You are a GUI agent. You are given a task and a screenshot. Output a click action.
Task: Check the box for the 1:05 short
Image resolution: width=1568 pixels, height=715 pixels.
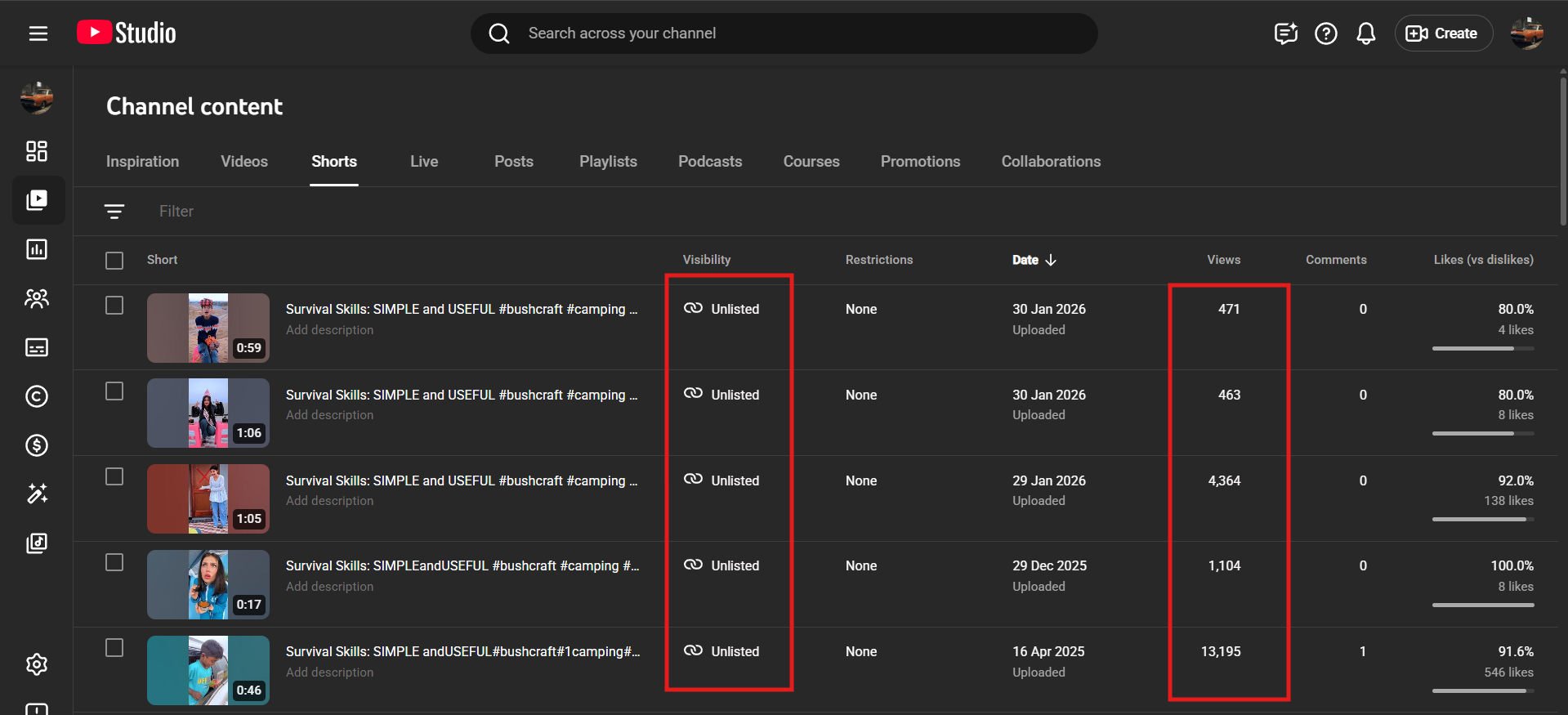(114, 477)
